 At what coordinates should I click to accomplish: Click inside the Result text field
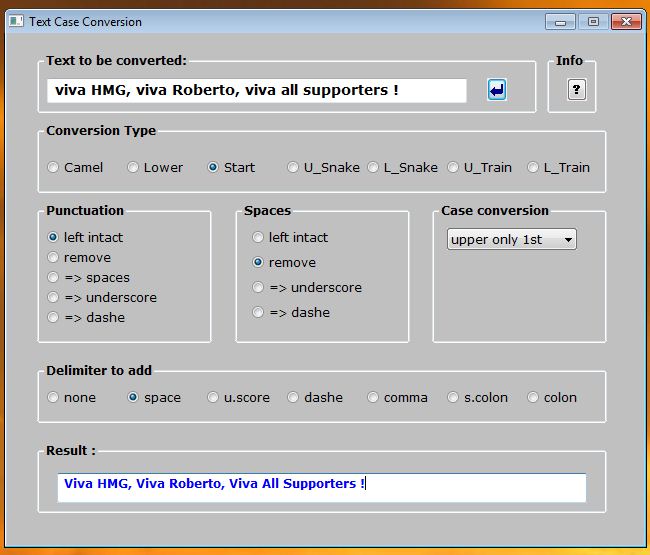pos(322,487)
